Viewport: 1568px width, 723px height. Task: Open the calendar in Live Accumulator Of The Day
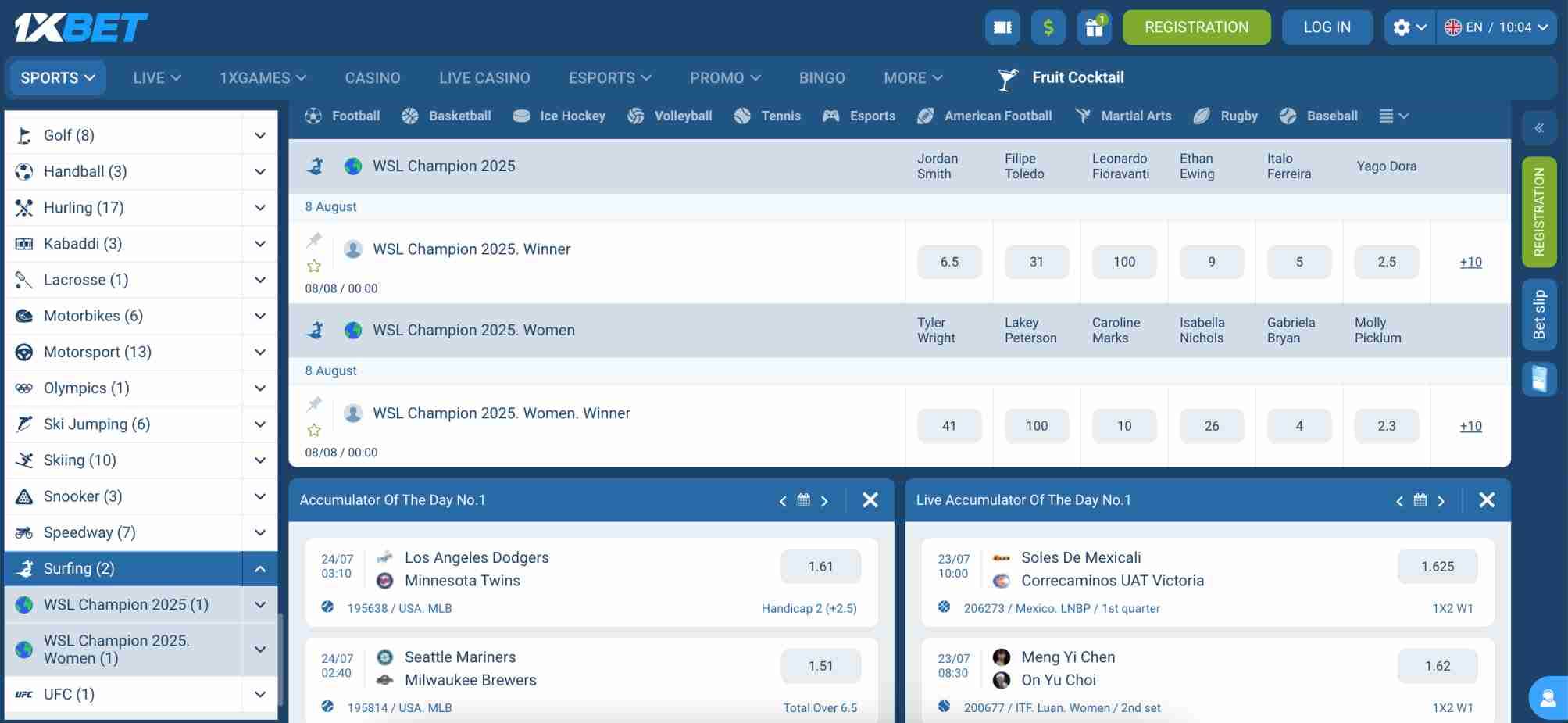click(1420, 500)
